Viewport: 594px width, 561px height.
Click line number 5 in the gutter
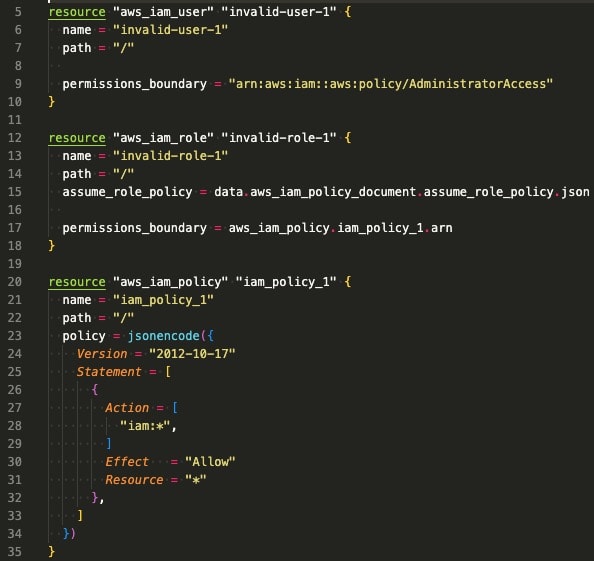(x=18, y=12)
